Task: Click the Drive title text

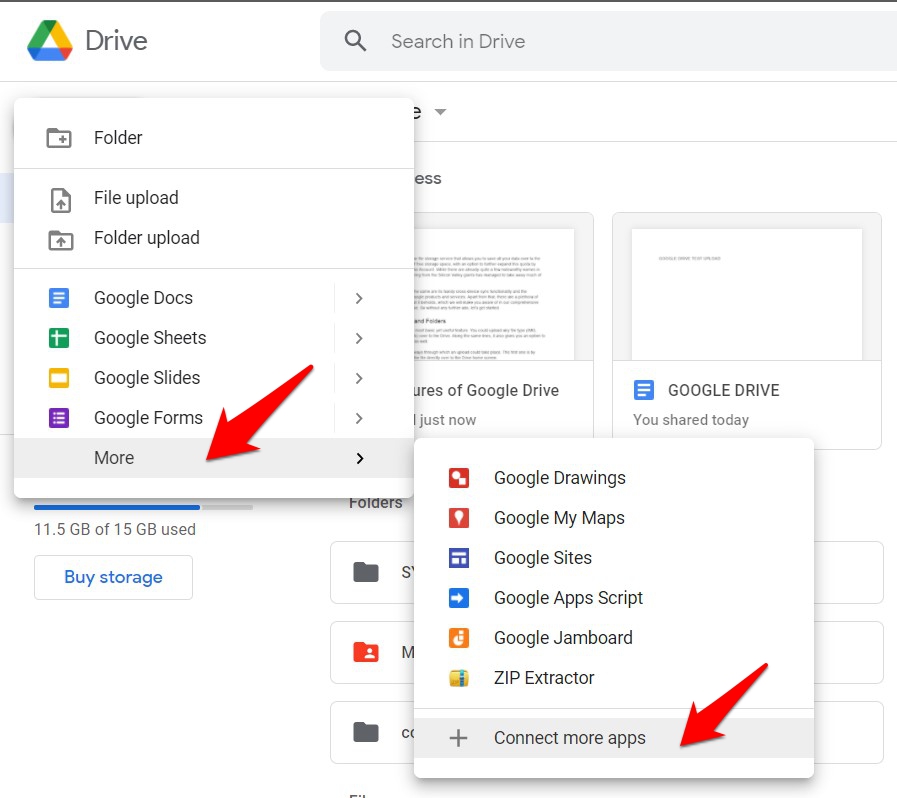Action: 116,41
